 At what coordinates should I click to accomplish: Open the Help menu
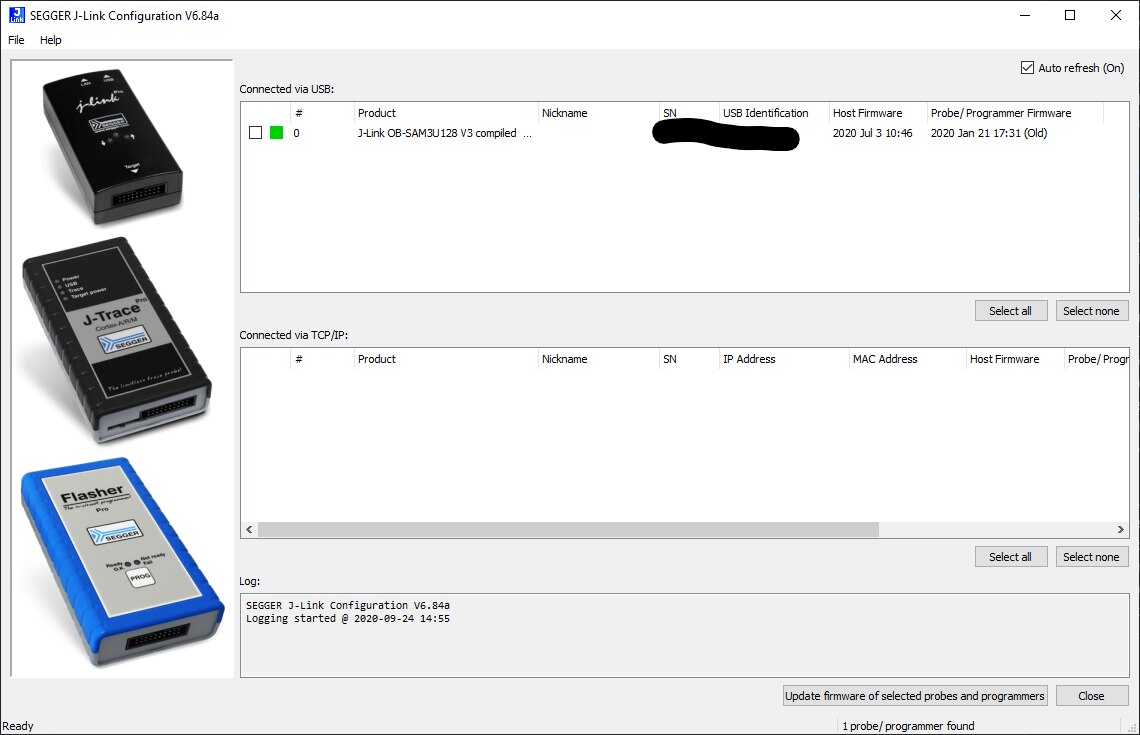50,40
